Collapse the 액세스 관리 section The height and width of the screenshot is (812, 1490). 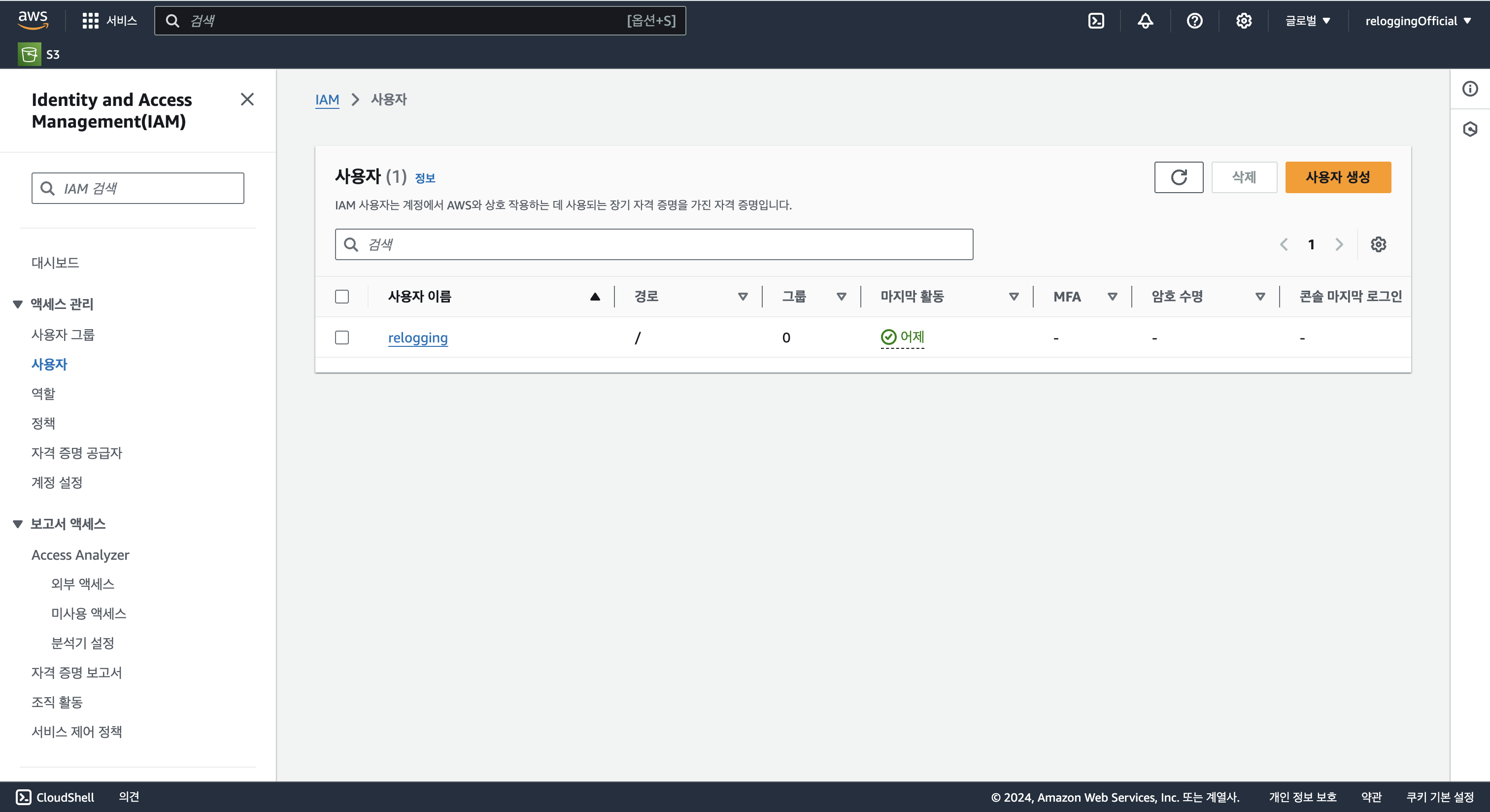(18, 304)
